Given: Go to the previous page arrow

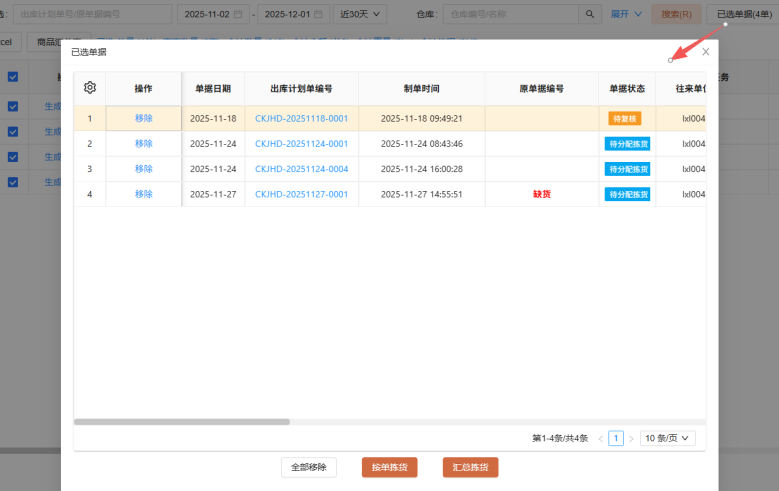Looking at the screenshot, I should pyautogui.click(x=600, y=438).
